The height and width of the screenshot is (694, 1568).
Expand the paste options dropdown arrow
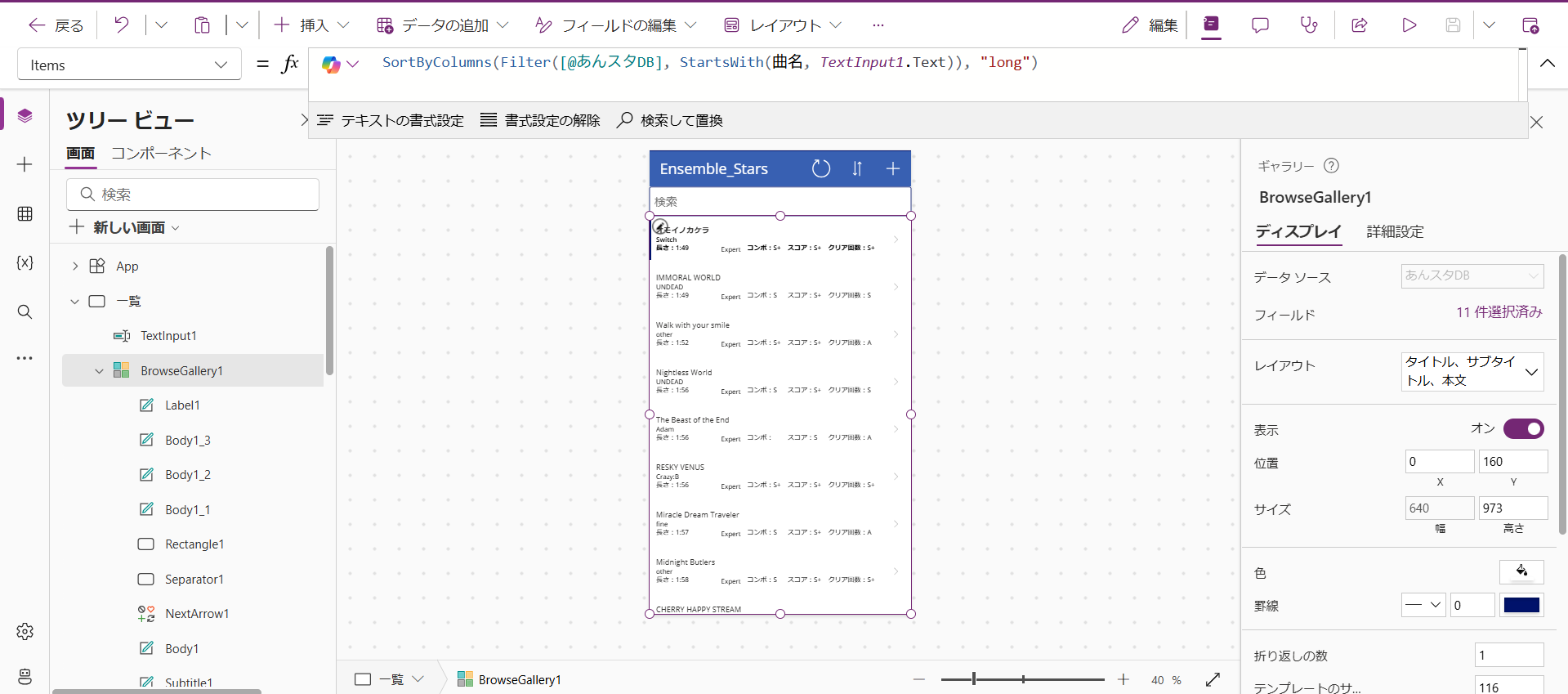click(242, 25)
